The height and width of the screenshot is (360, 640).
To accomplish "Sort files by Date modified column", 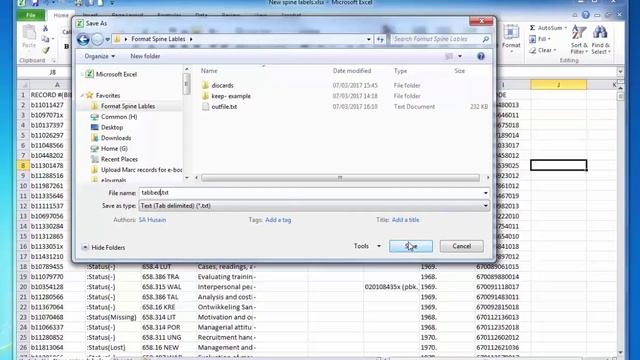I will 352,71.
